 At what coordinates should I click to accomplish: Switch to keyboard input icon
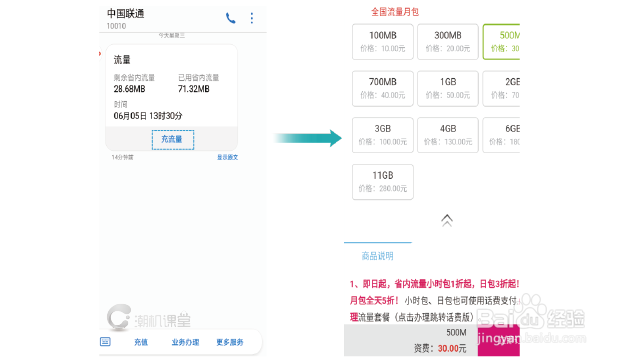(105, 341)
